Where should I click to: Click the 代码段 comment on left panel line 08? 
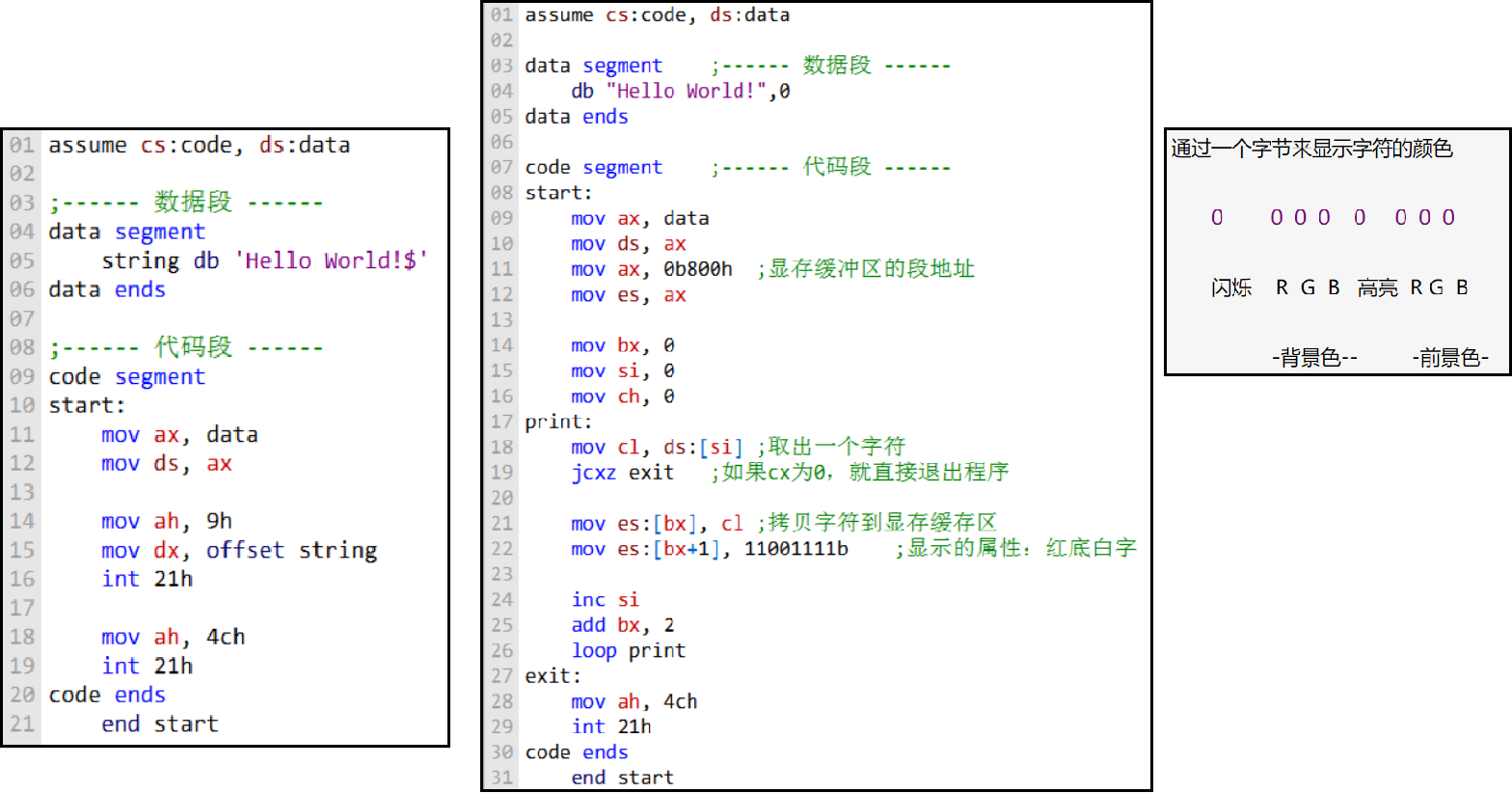(x=186, y=347)
